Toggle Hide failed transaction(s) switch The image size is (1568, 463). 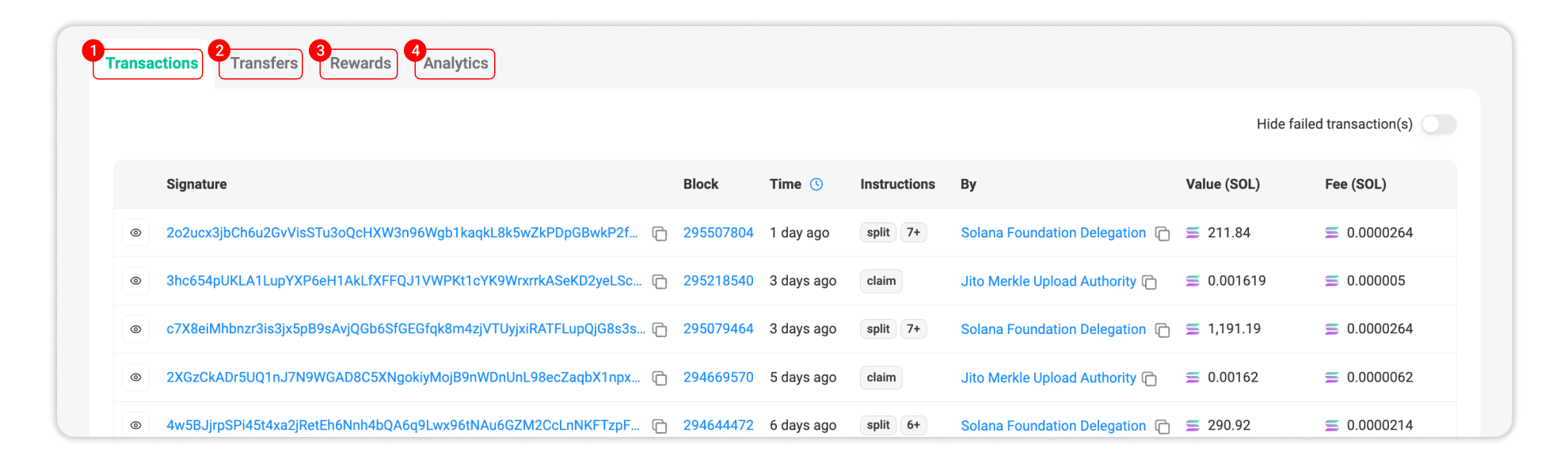(1438, 124)
